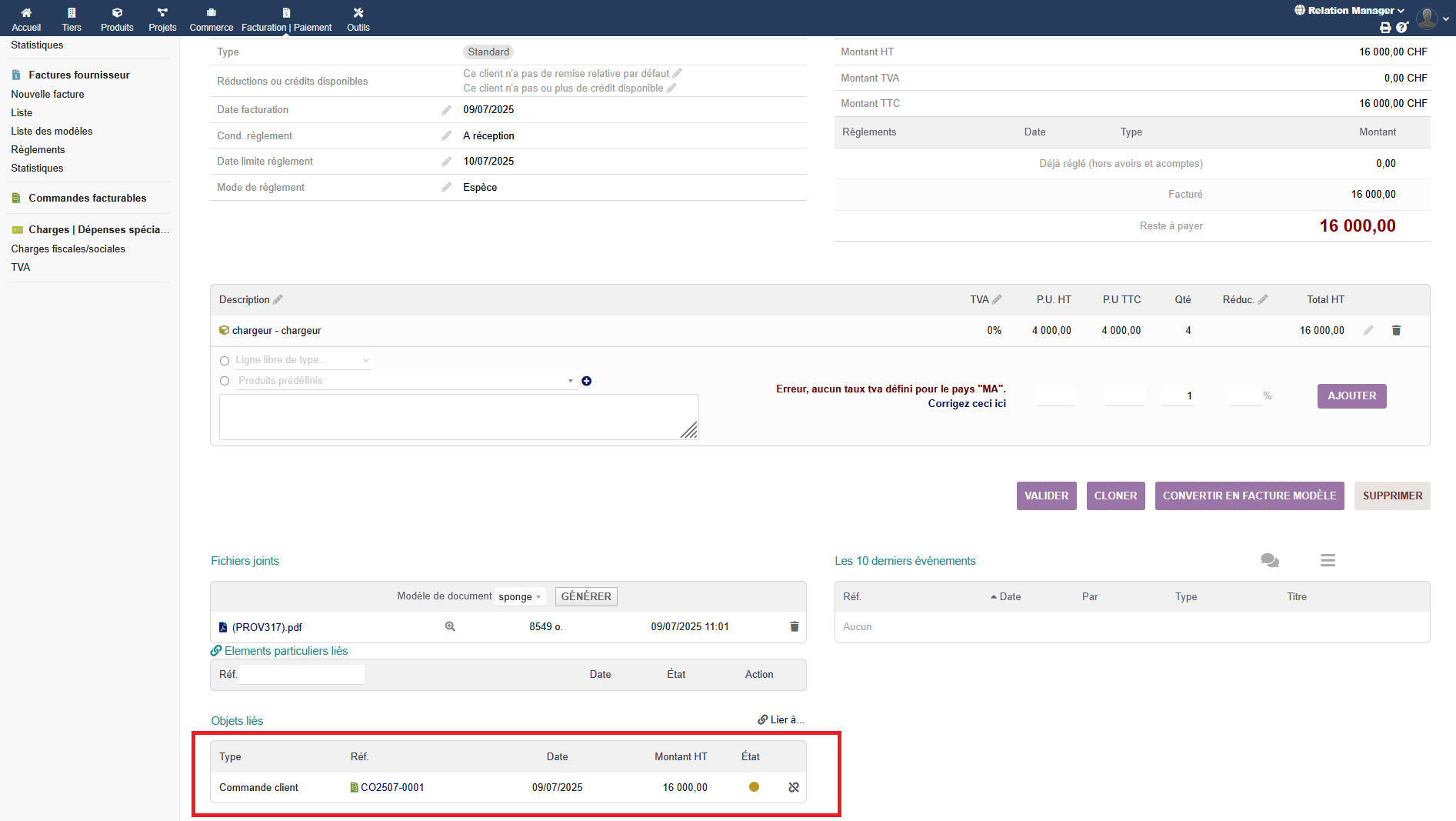The width and height of the screenshot is (1456, 821).
Task: Delete the chargeur invoice line
Action: [1396, 331]
